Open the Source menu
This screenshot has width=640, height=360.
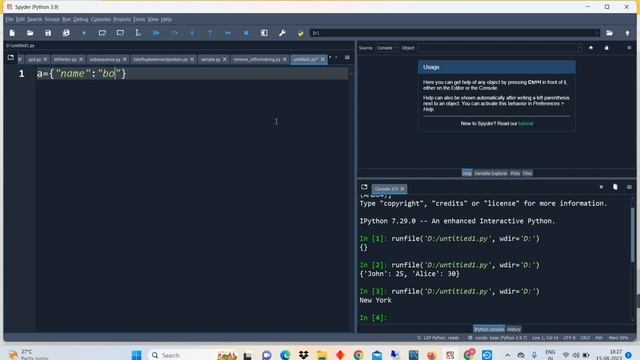coord(52,19)
